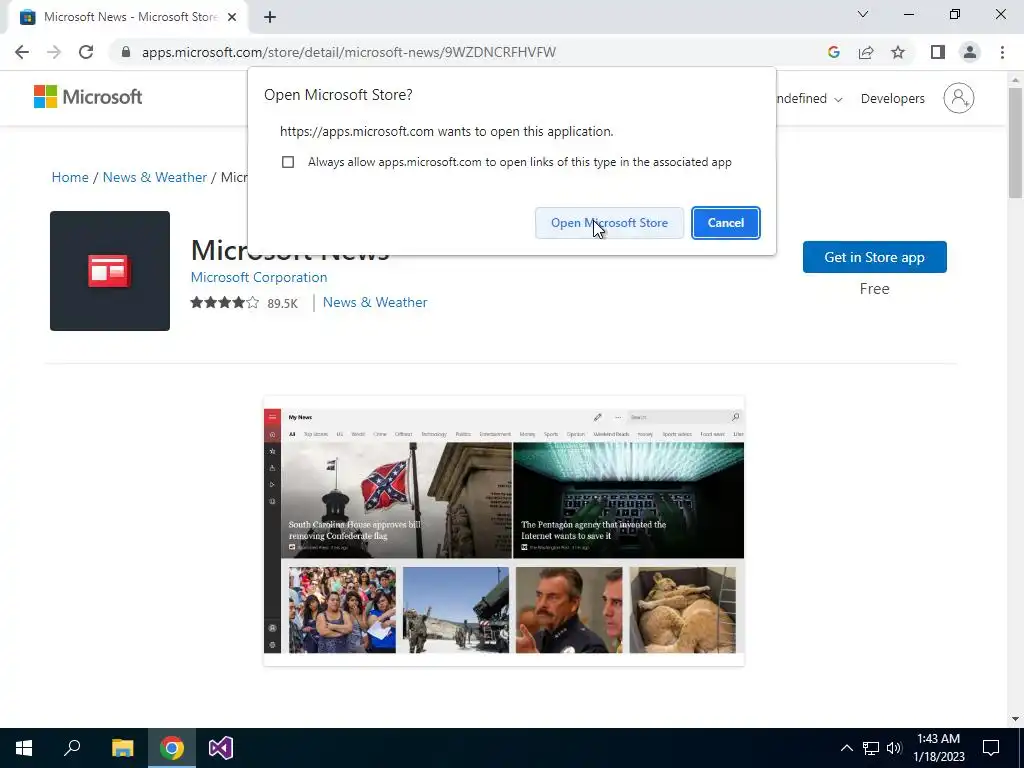Bookmark this page with star icon
Viewport: 1024px width, 768px height.
898,52
